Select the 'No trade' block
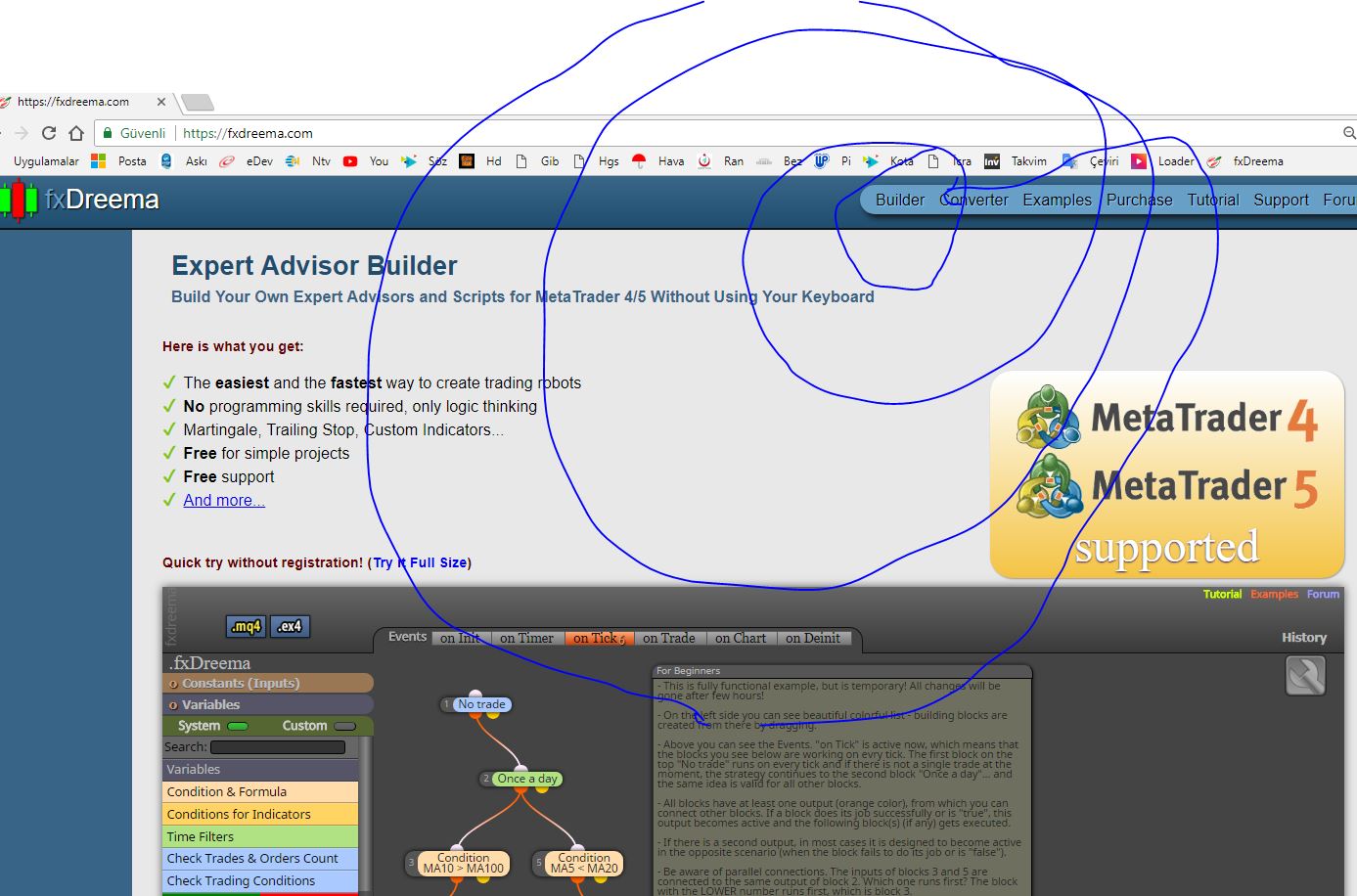Viewport: 1357px width, 896px height. [x=481, y=704]
